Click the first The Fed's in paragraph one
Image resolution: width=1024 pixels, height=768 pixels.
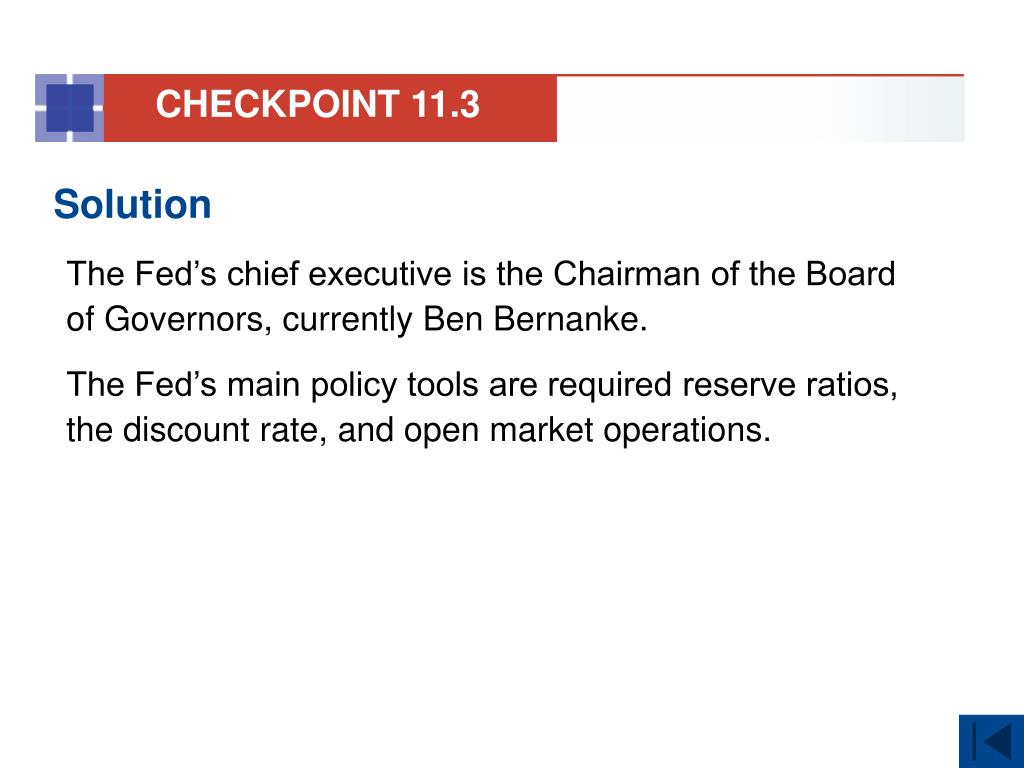coord(142,274)
